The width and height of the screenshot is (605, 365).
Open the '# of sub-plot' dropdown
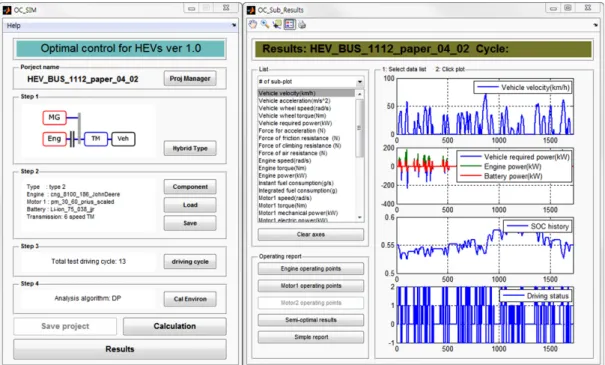click(x=310, y=82)
